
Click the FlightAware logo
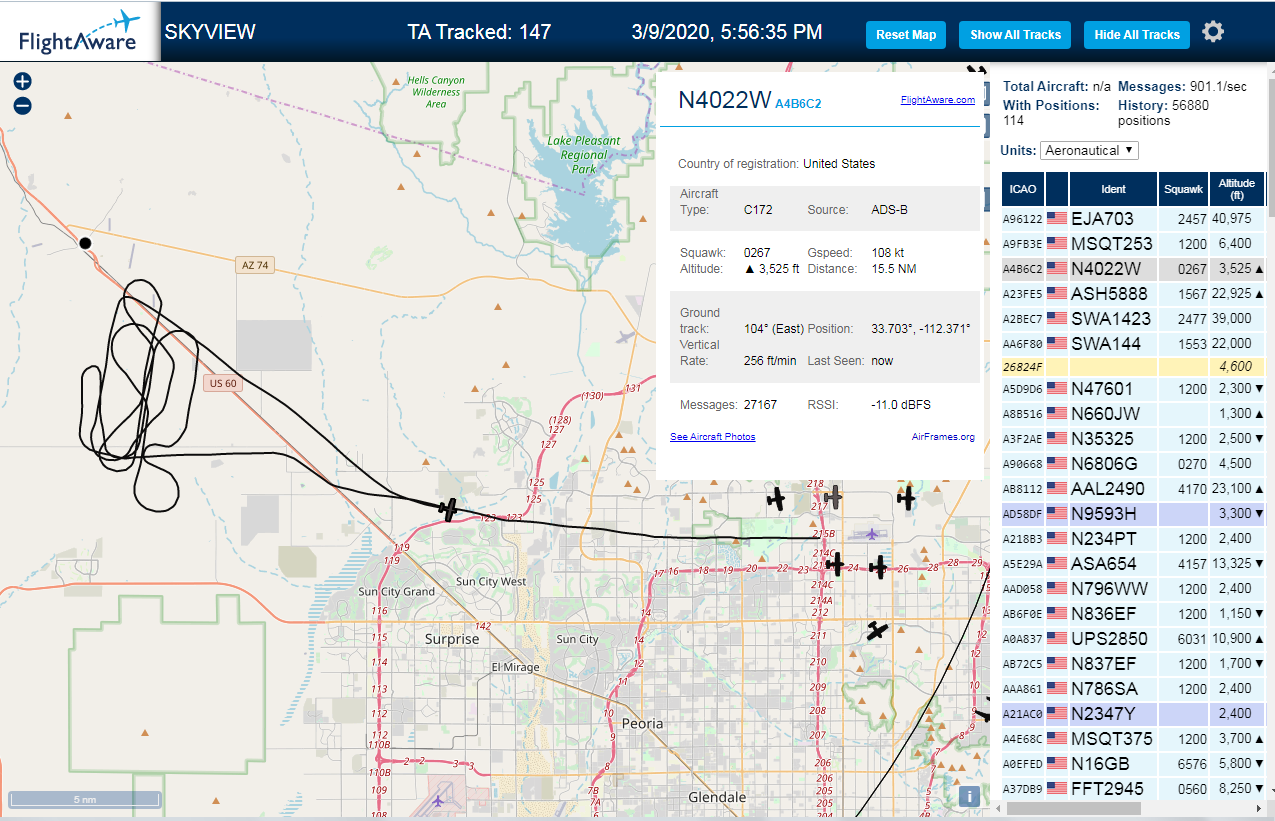pos(79,31)
